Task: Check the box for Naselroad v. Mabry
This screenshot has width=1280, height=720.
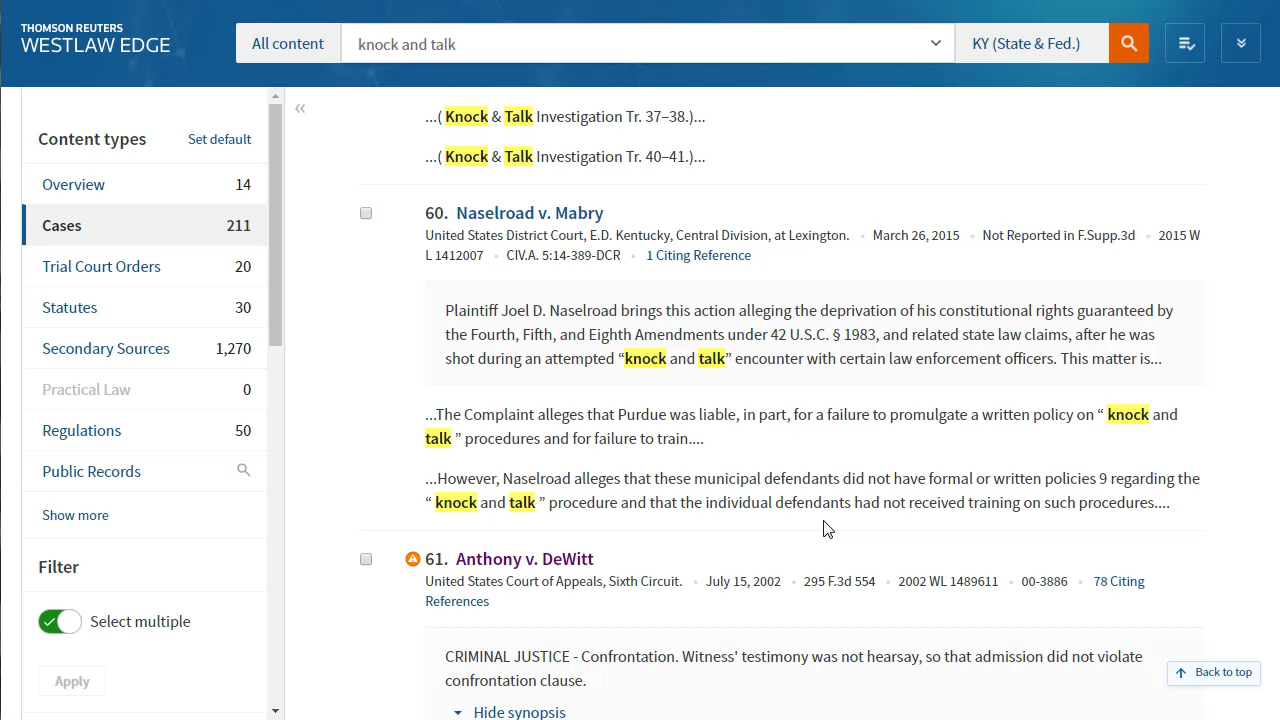Action: 366,213
